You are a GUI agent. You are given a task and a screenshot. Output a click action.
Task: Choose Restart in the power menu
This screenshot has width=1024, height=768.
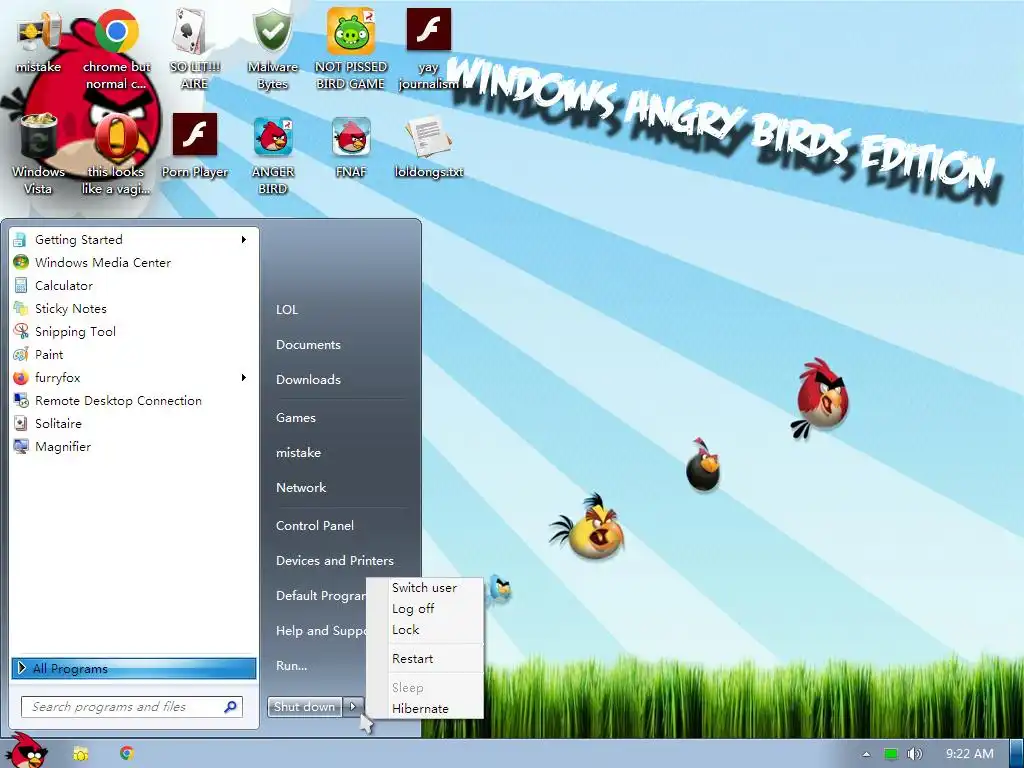click(412, 658)
